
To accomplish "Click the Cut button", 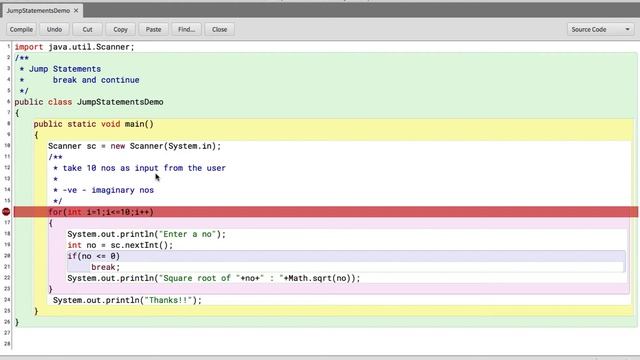I will (87, 29).
